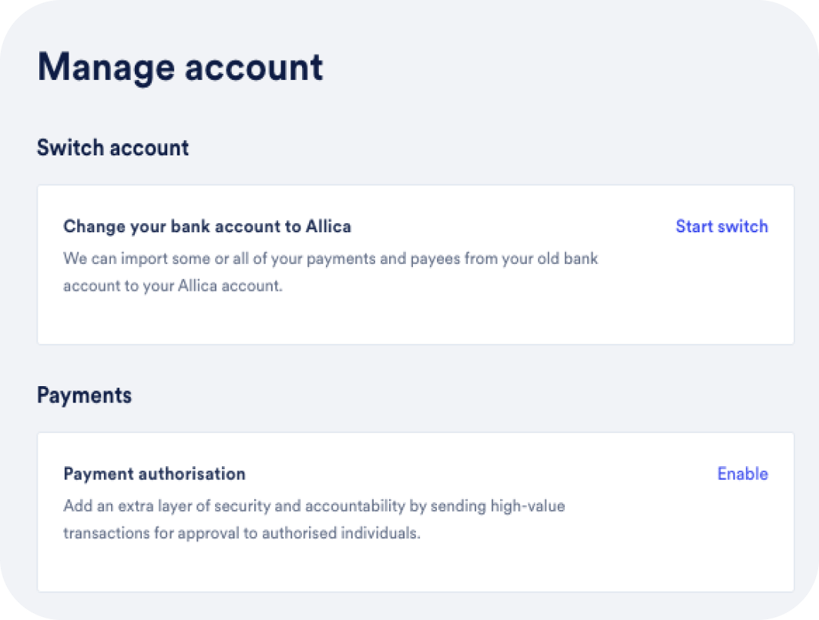Click the "Manage account" page title
This screenshot has height=620, width=819.
point(180,68)
